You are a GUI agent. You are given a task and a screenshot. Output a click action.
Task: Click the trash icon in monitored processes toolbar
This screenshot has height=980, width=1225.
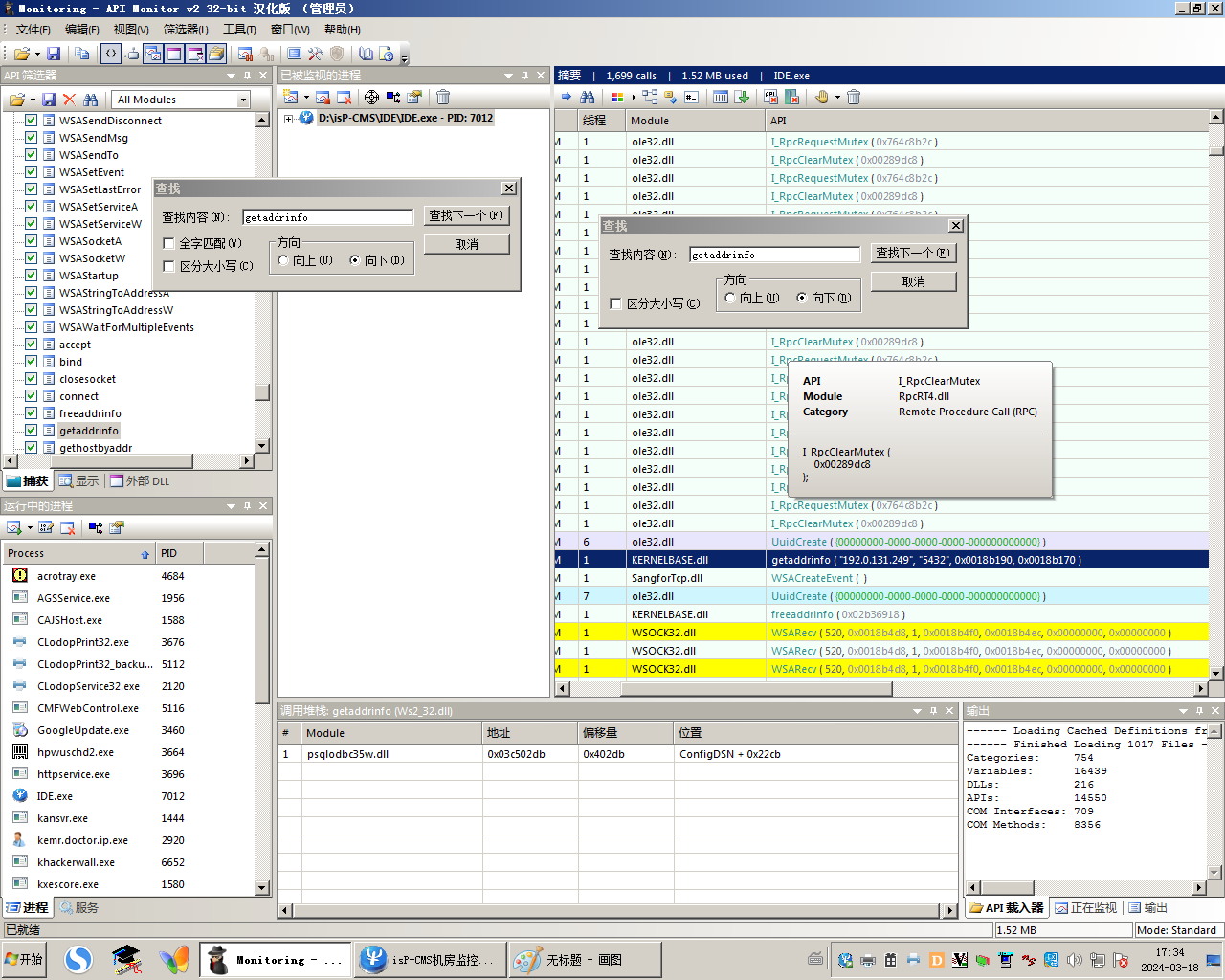tap(443, 97)
